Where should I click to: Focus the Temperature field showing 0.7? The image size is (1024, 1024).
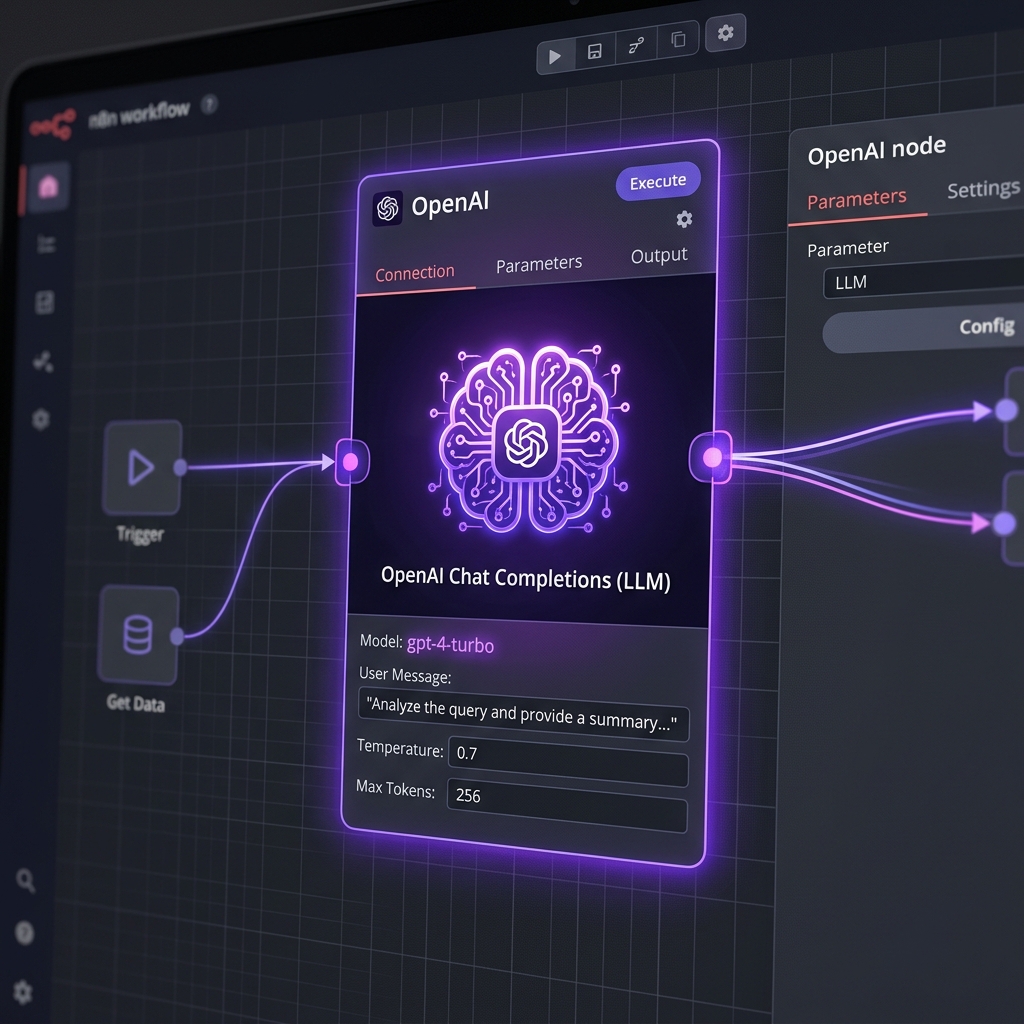click(x=568, y=762)
